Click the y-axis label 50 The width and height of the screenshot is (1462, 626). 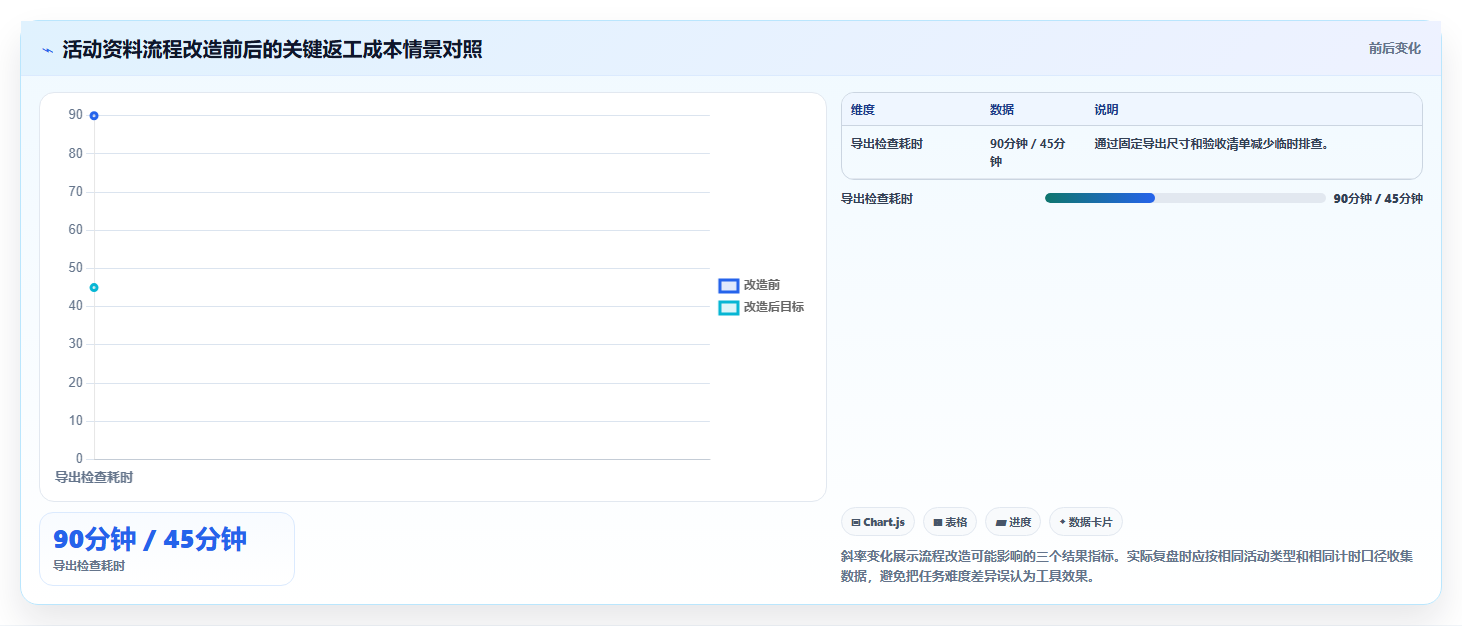coord(76,268)
